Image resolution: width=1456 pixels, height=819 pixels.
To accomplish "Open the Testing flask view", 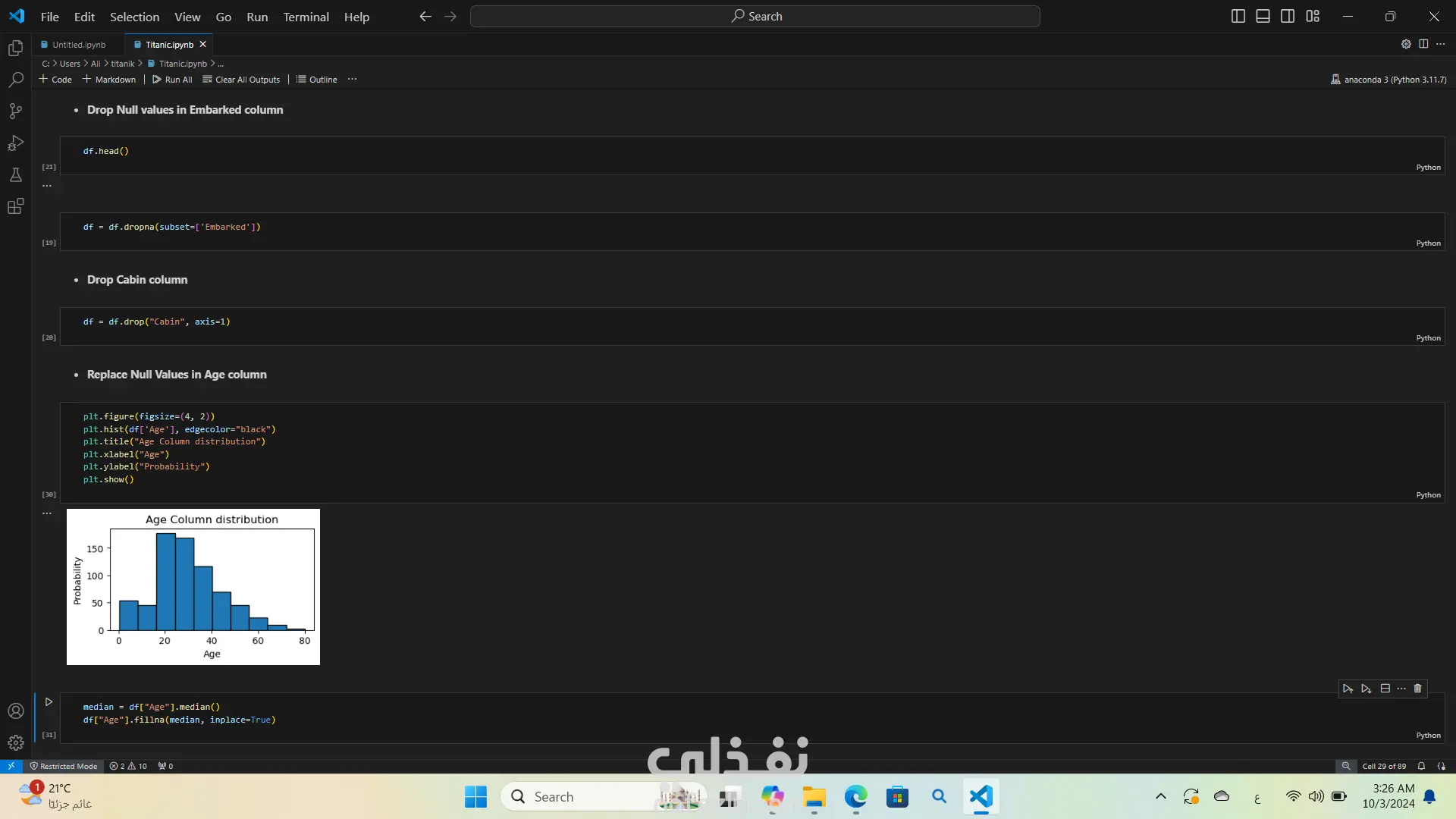I will click(x=15, y=175).
